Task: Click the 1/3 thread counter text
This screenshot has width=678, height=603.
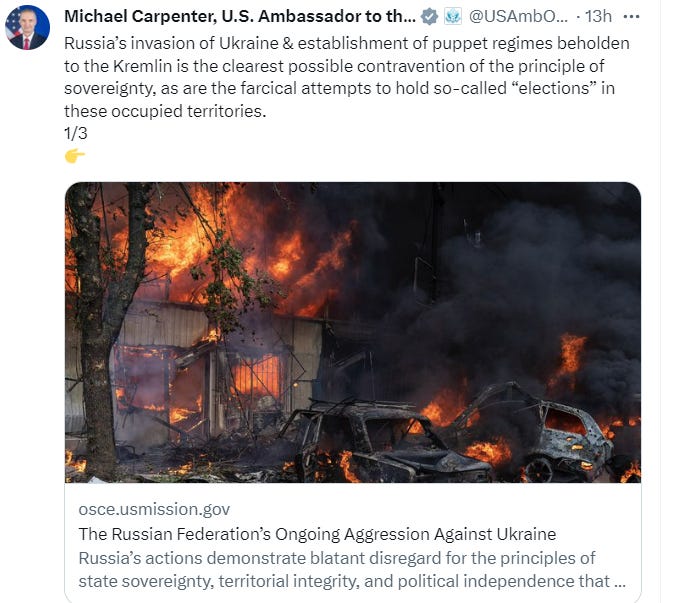Action: pyautogui.click(x=76, y=133)
